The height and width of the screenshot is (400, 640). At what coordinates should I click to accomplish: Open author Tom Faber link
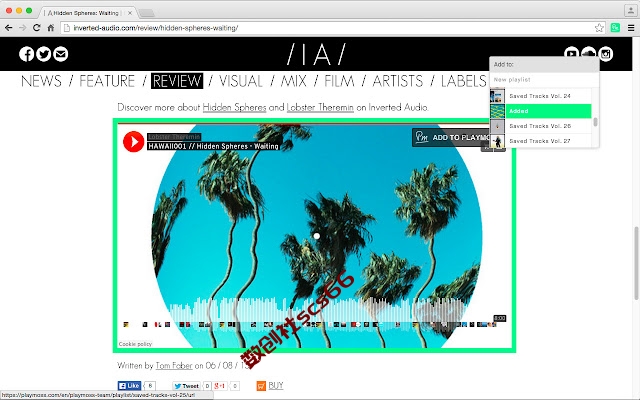point(174,365)
